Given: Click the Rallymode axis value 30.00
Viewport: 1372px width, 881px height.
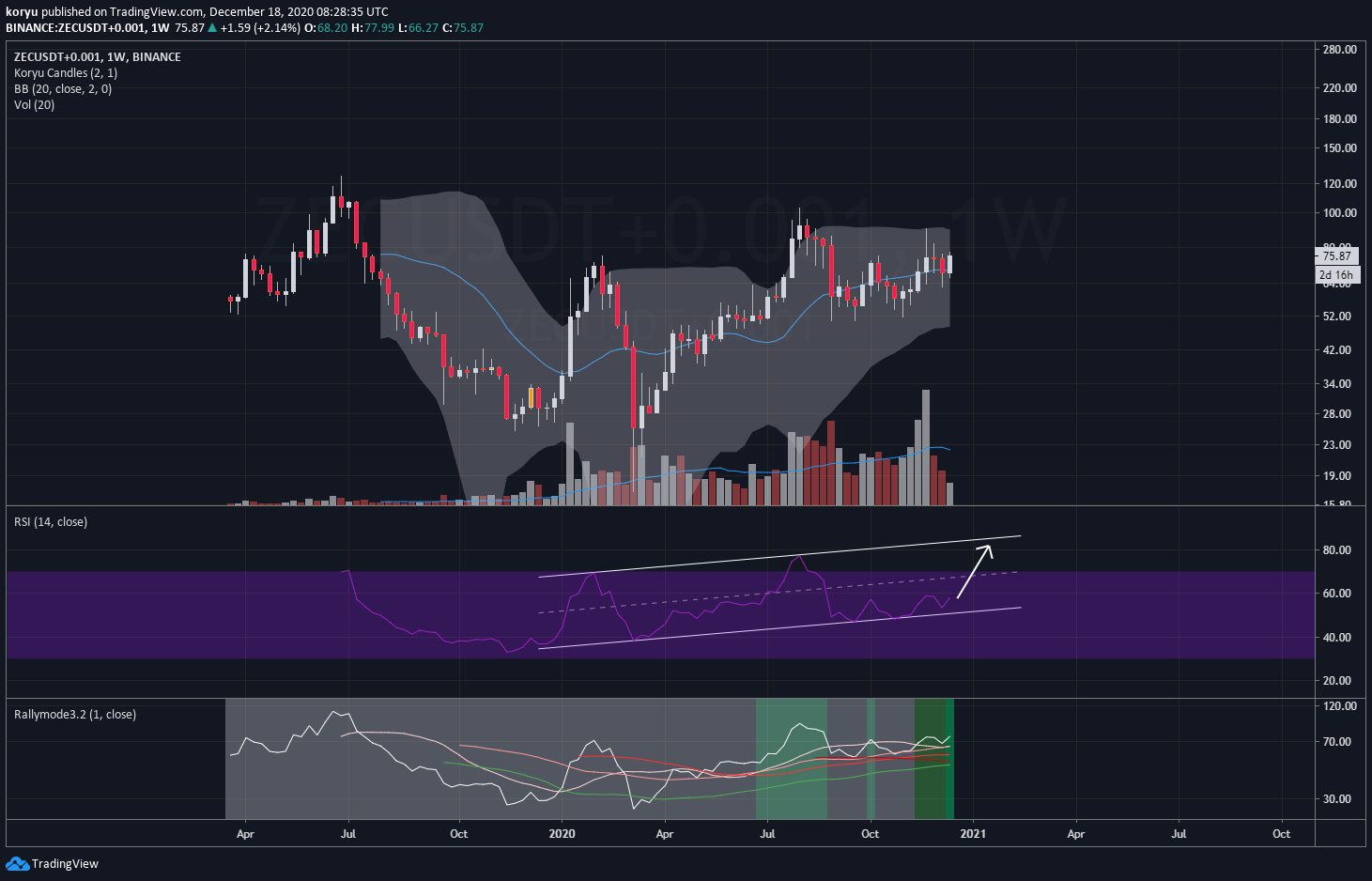Looking at the screenshot, I should coord(1337,798).
